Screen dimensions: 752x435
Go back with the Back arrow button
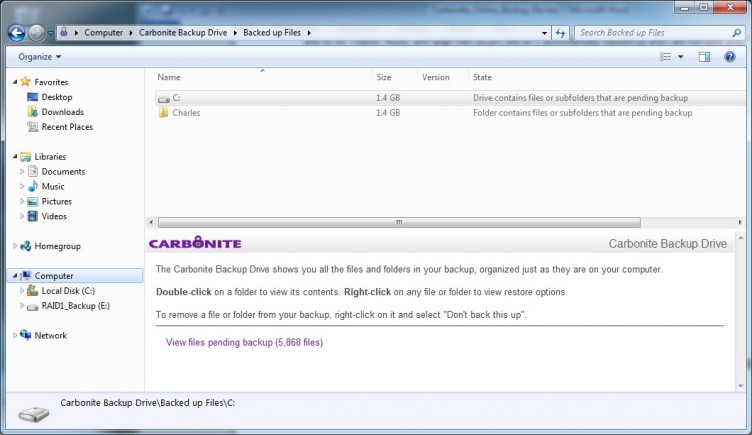(16, 33)
